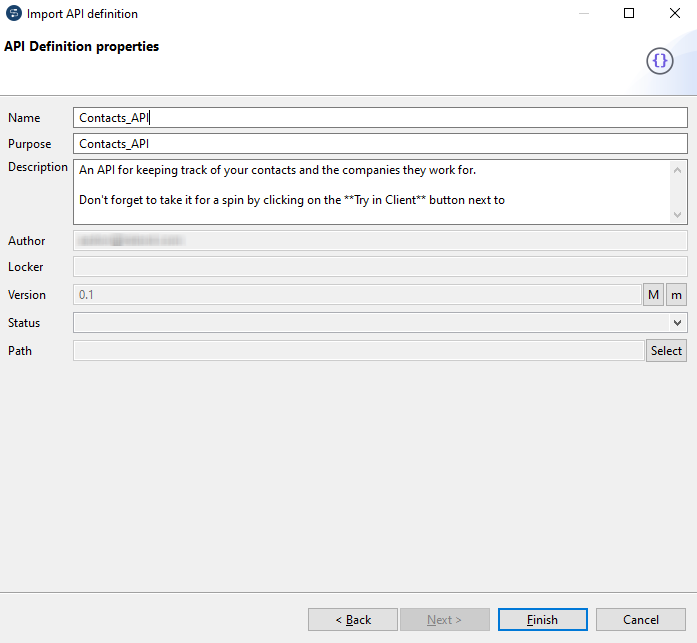Click the Version field showing 0.1
Viewport: 697px width, 643px height.
(357, 295)
